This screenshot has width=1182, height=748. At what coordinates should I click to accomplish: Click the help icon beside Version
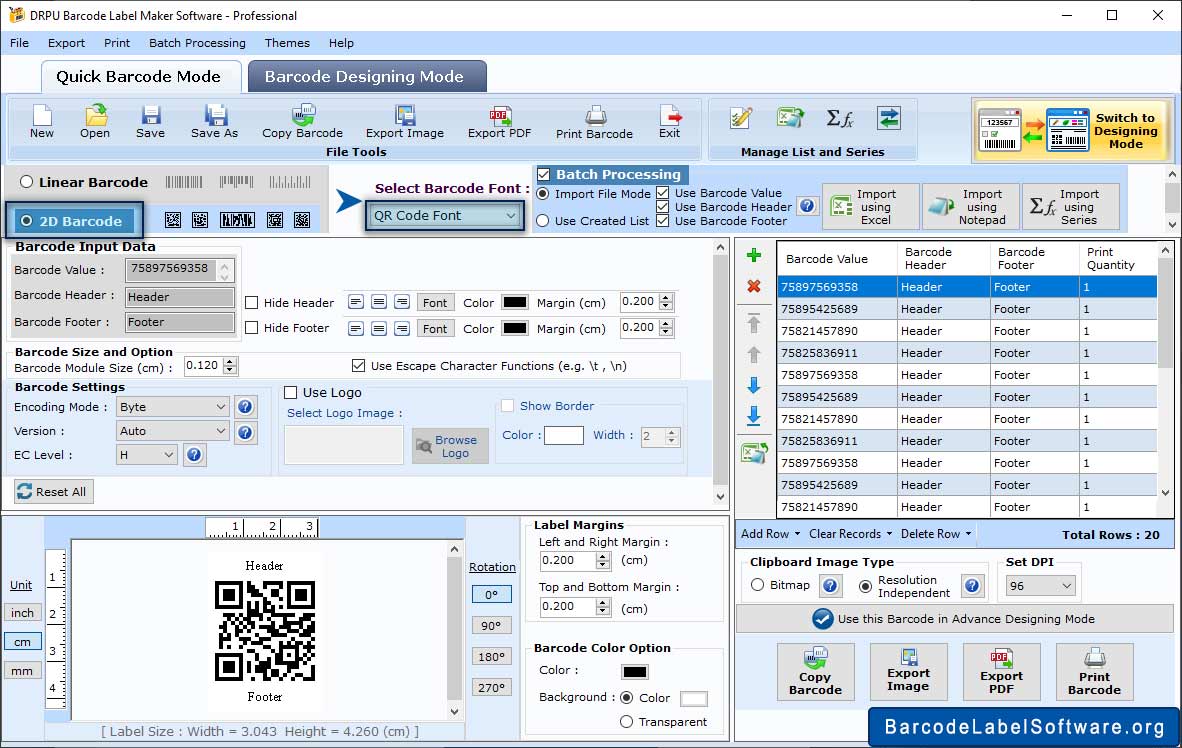245,432
